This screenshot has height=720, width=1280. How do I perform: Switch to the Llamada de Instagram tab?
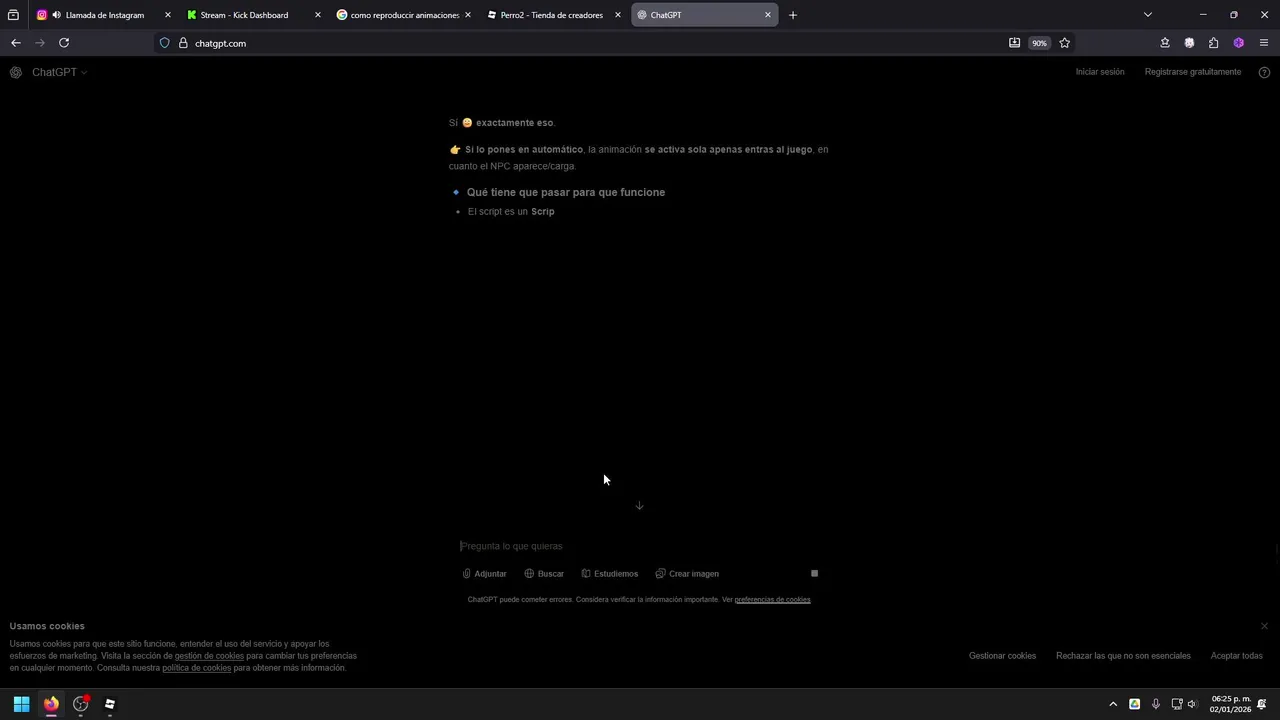click(103, 15)
